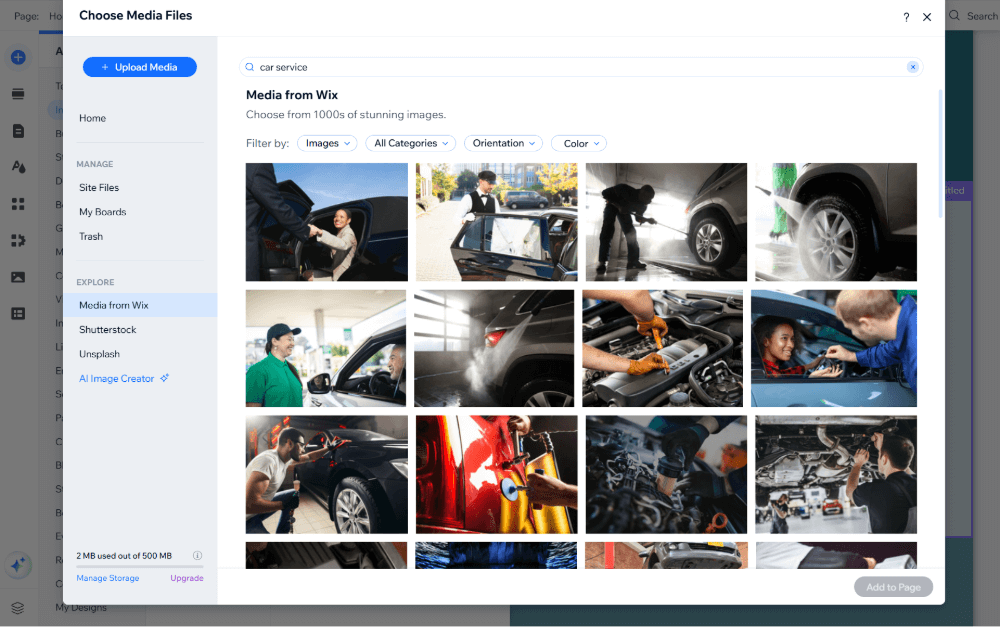Select the engine repair orange gloves image
Image resolution: width=1000 pixels, height=627 pixels.
tap(662, 348)
